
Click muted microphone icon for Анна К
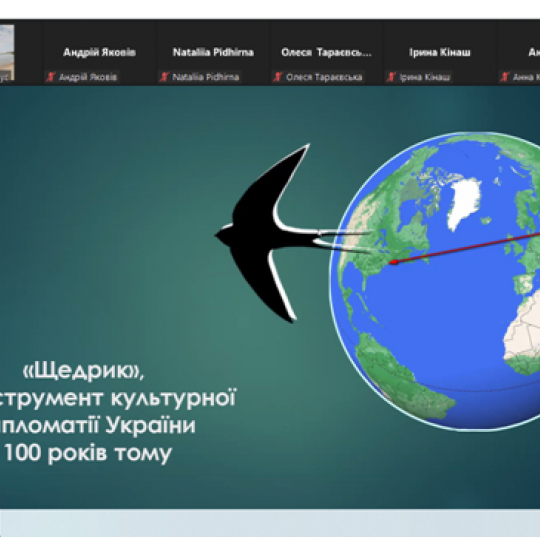point(505,77)
